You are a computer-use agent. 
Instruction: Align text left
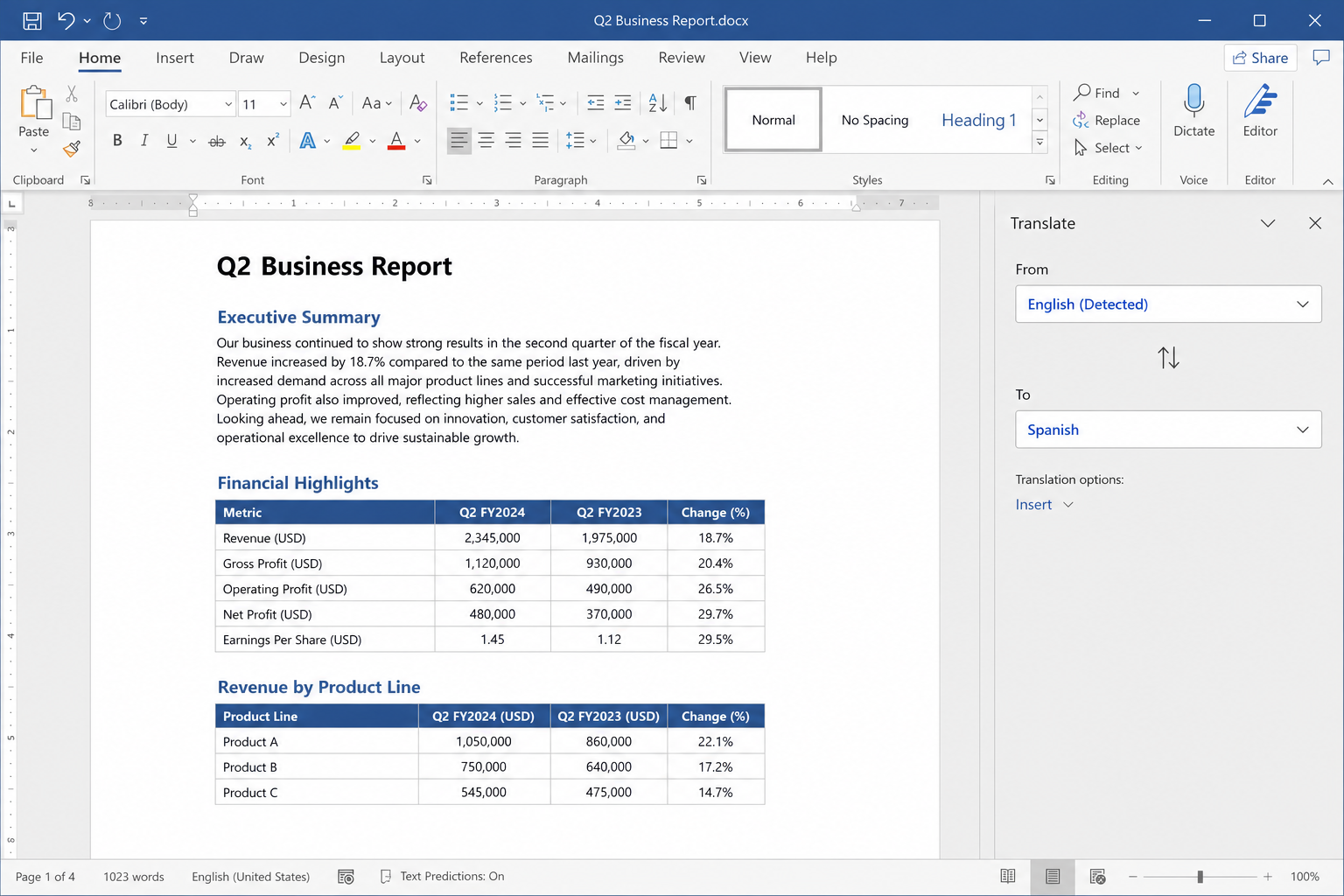tap(459, 140)
